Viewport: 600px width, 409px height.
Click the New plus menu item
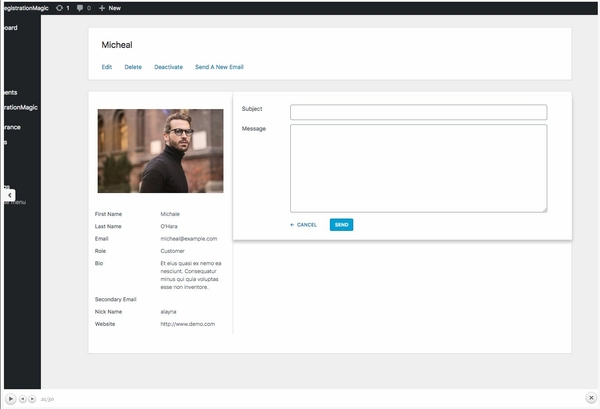pos(110,8)
